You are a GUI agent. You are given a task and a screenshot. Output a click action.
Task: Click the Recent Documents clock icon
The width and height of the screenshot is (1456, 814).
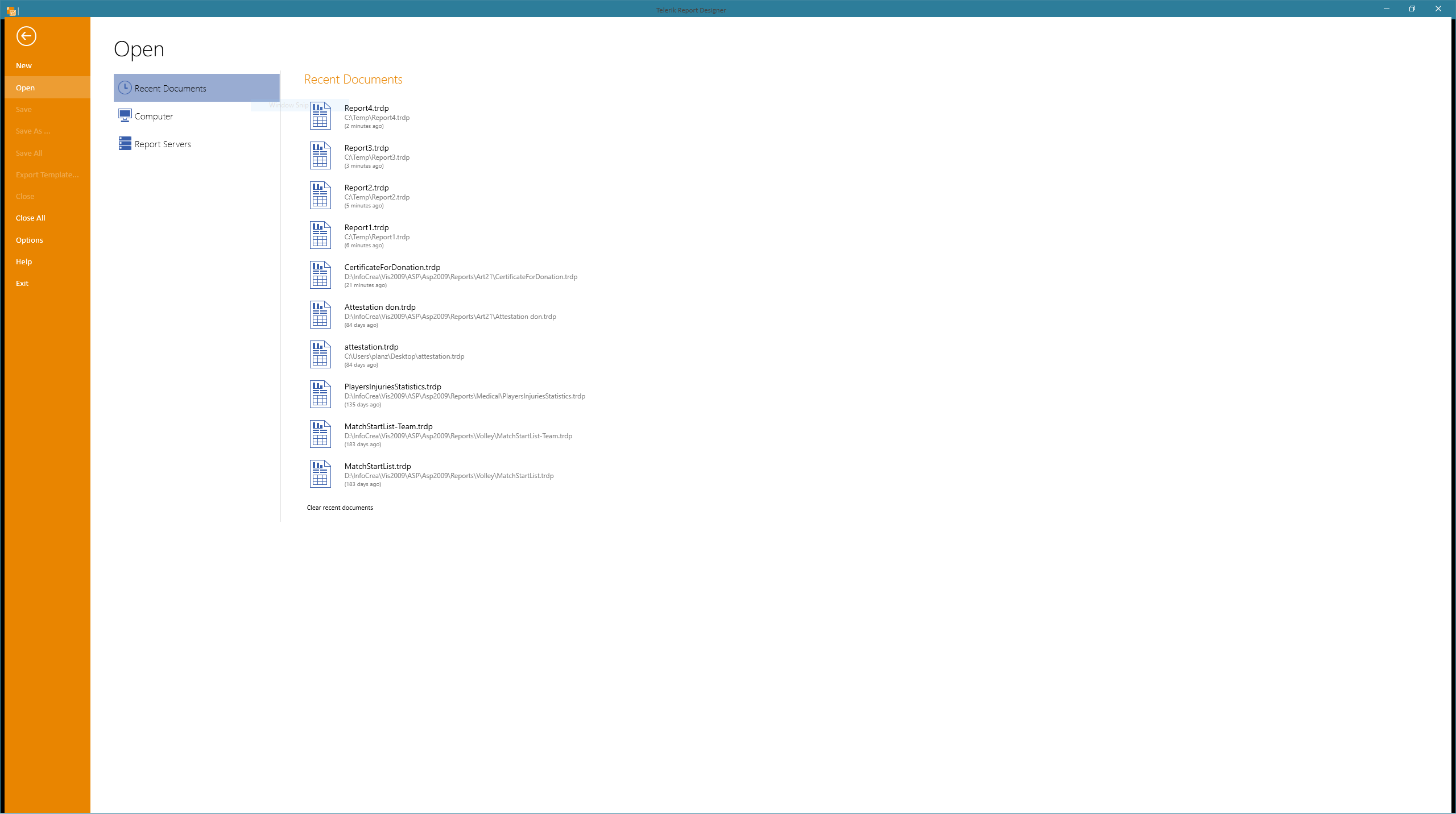pos(125,88)
